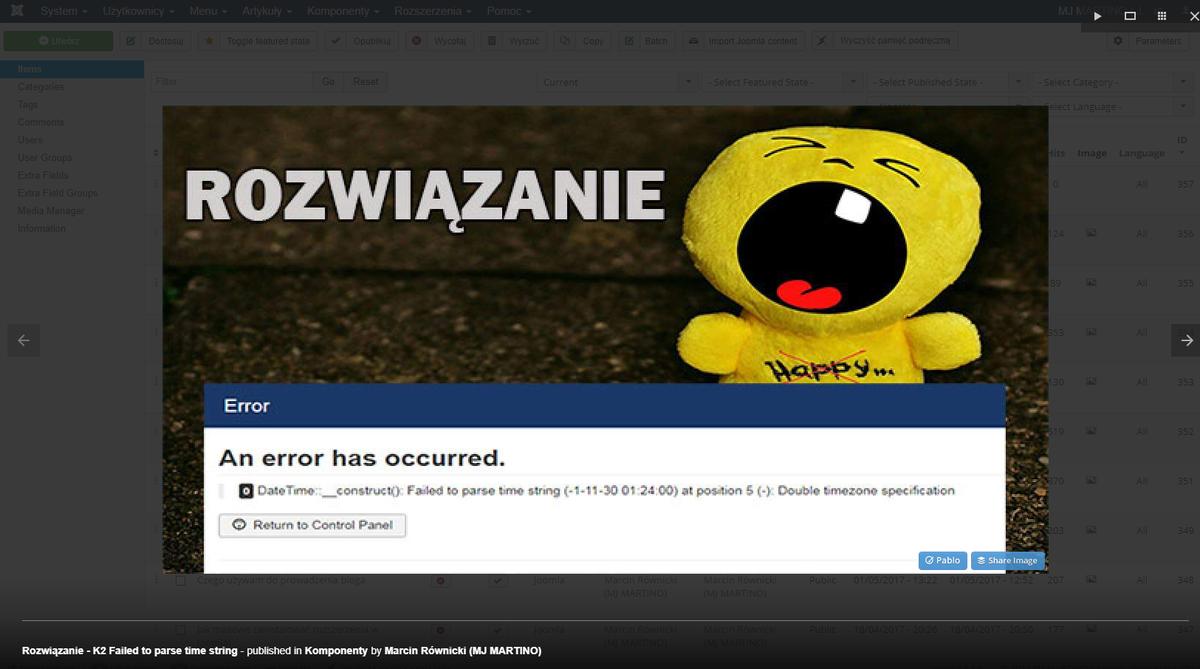Viewport: 1200px width, 669px height.
Task: Open the Rozszerzenia menu
Action: 433,11
